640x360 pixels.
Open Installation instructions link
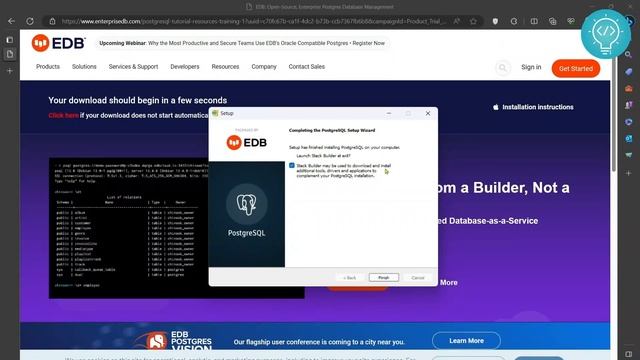pos(538,107)
